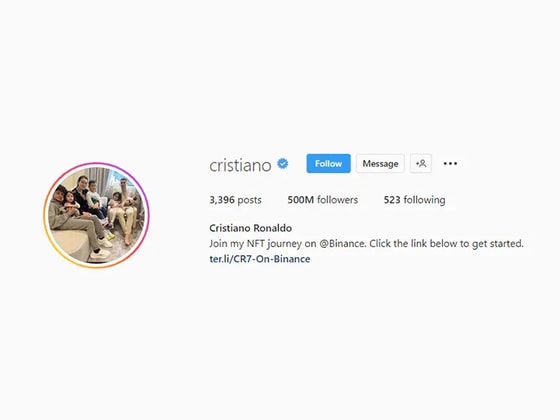Click the 'Join my NFT journey' bio text

tap(255, 244)
